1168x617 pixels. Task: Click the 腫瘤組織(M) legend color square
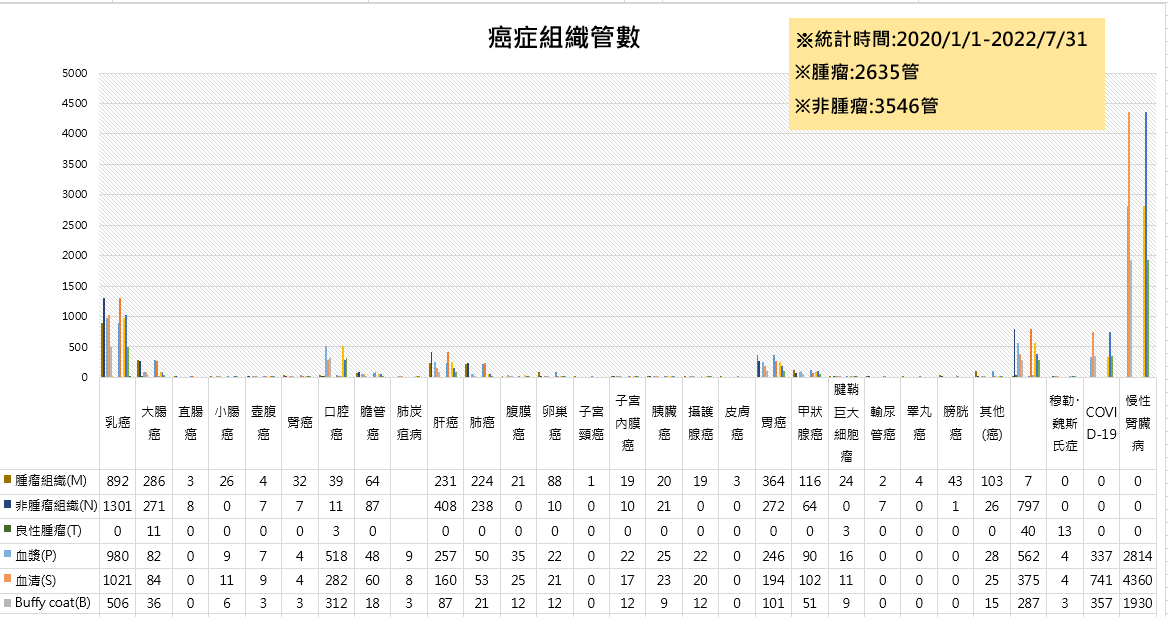coord(7,479)
